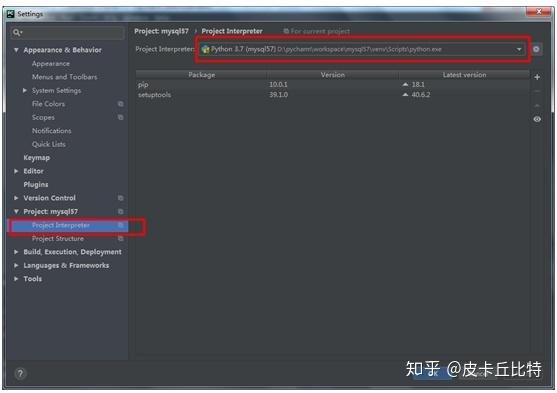Click the icon beside Project Structure
The width and height of the screenshot is (557, 393).
tap(121, 239)
